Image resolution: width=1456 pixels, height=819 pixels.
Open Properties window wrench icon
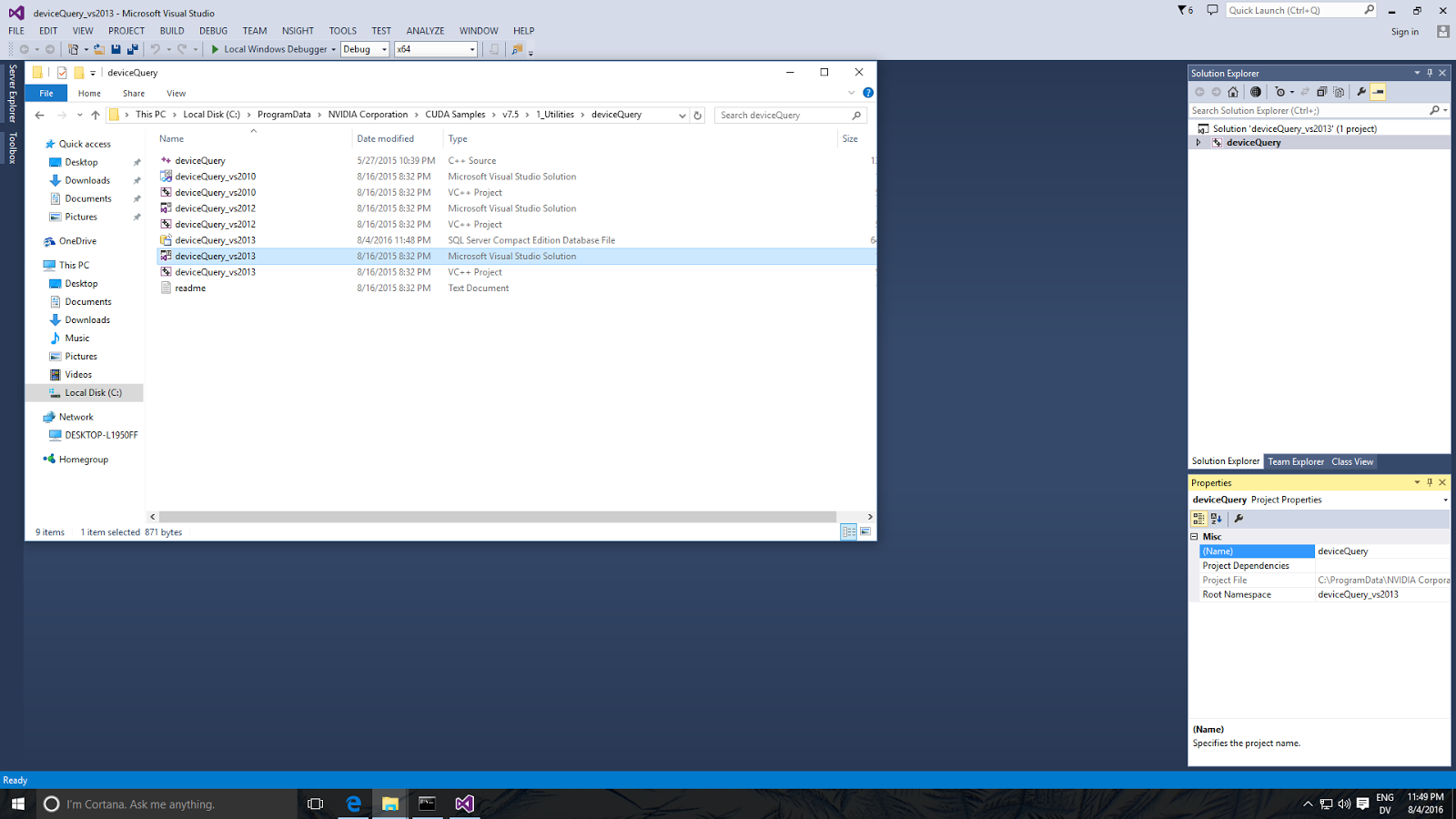click(x=1239, y=519)
